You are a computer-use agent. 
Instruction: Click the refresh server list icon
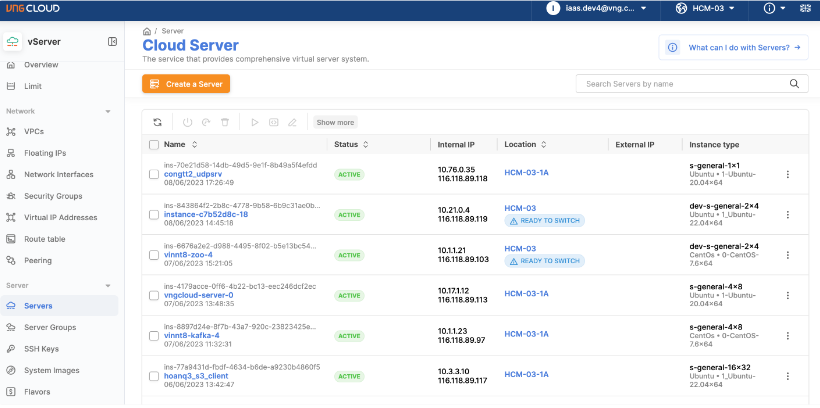[x=157, y=122]
